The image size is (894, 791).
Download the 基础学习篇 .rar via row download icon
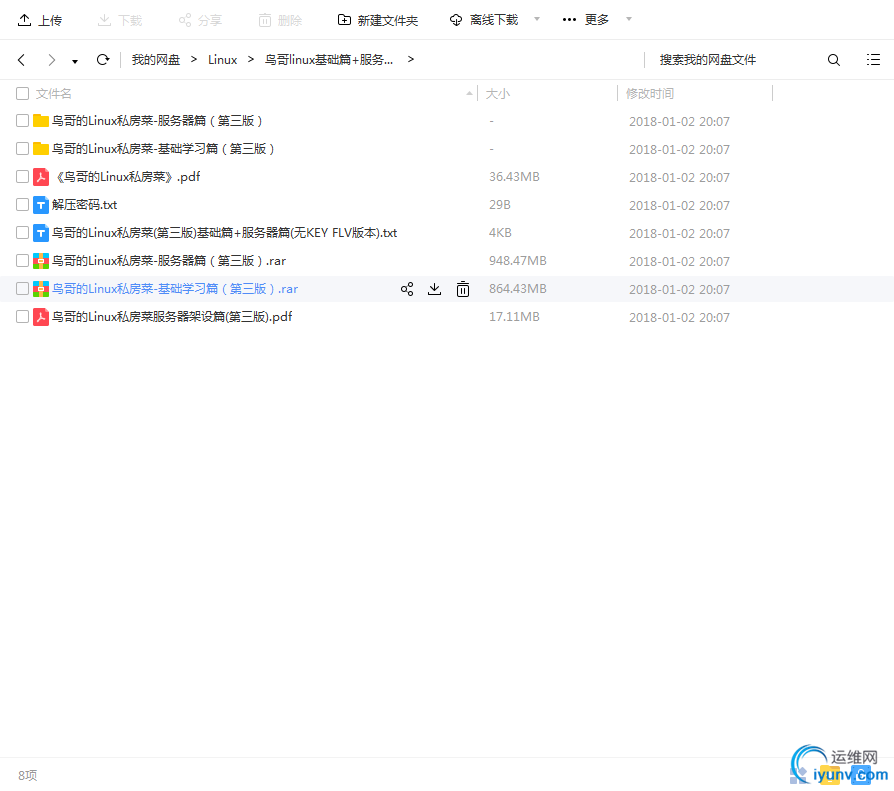coord(434,289)
